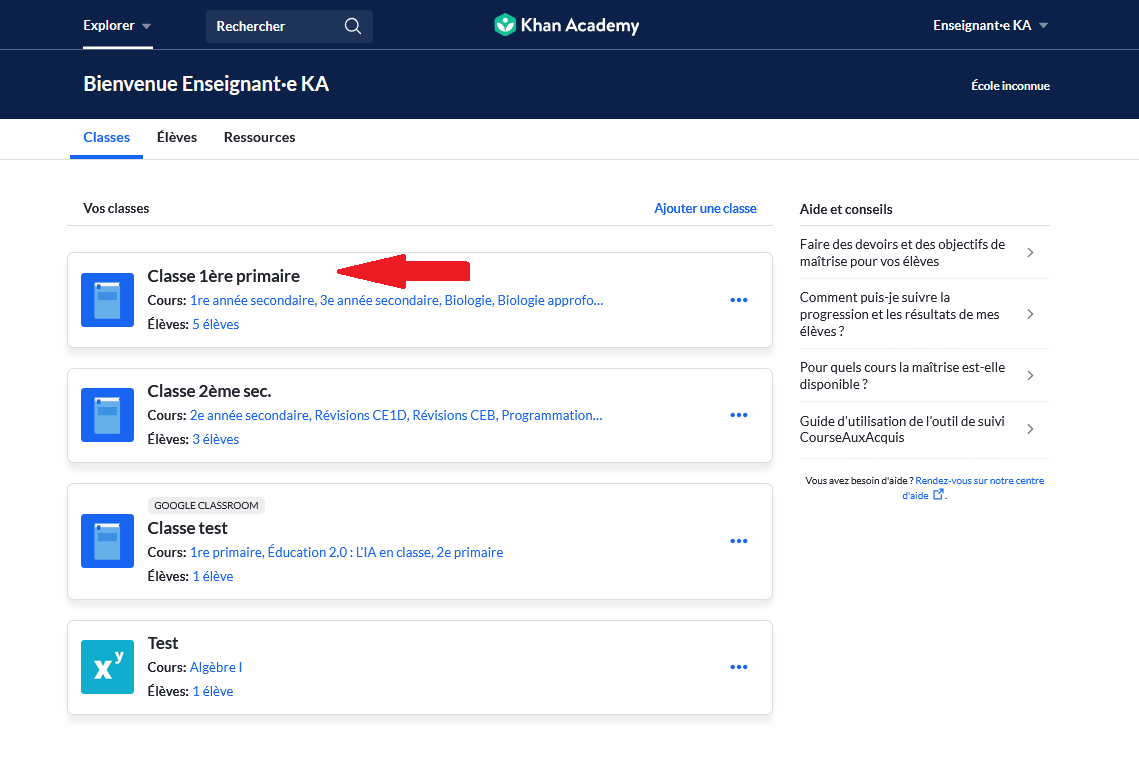Open the Classe 1ère primaire title
The image size is (1139, 770).
click(x=224, y=276)
